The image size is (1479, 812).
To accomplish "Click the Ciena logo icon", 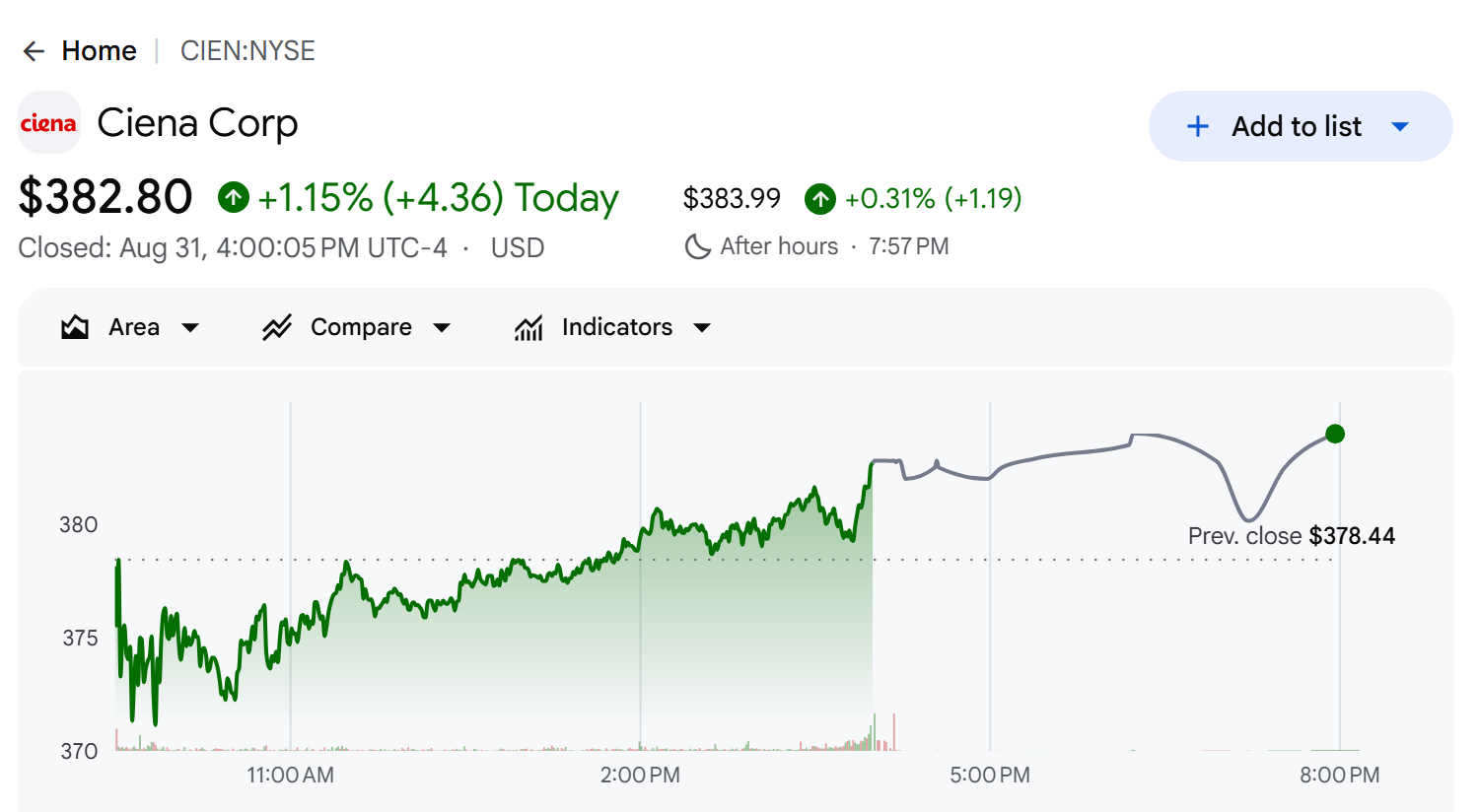I will pos(48,123).
